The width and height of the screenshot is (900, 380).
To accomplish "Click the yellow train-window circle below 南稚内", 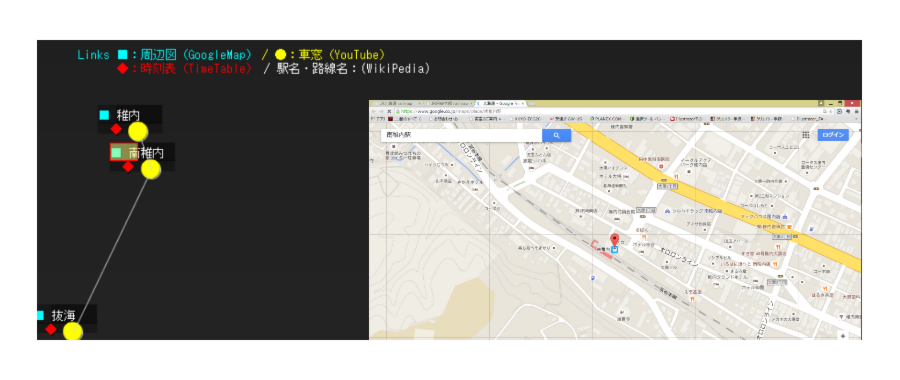I will point(150,169).
